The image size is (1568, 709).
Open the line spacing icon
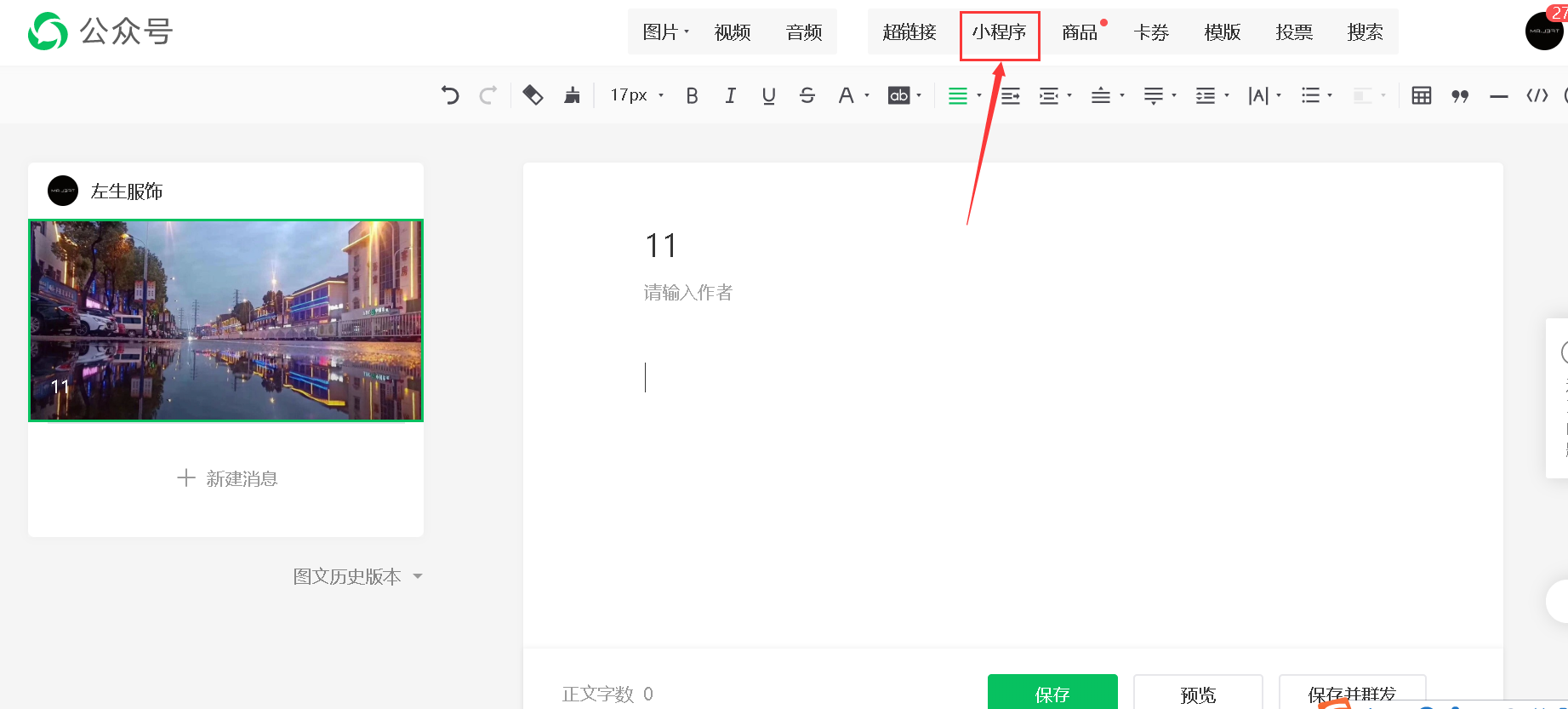[1206, 95]
